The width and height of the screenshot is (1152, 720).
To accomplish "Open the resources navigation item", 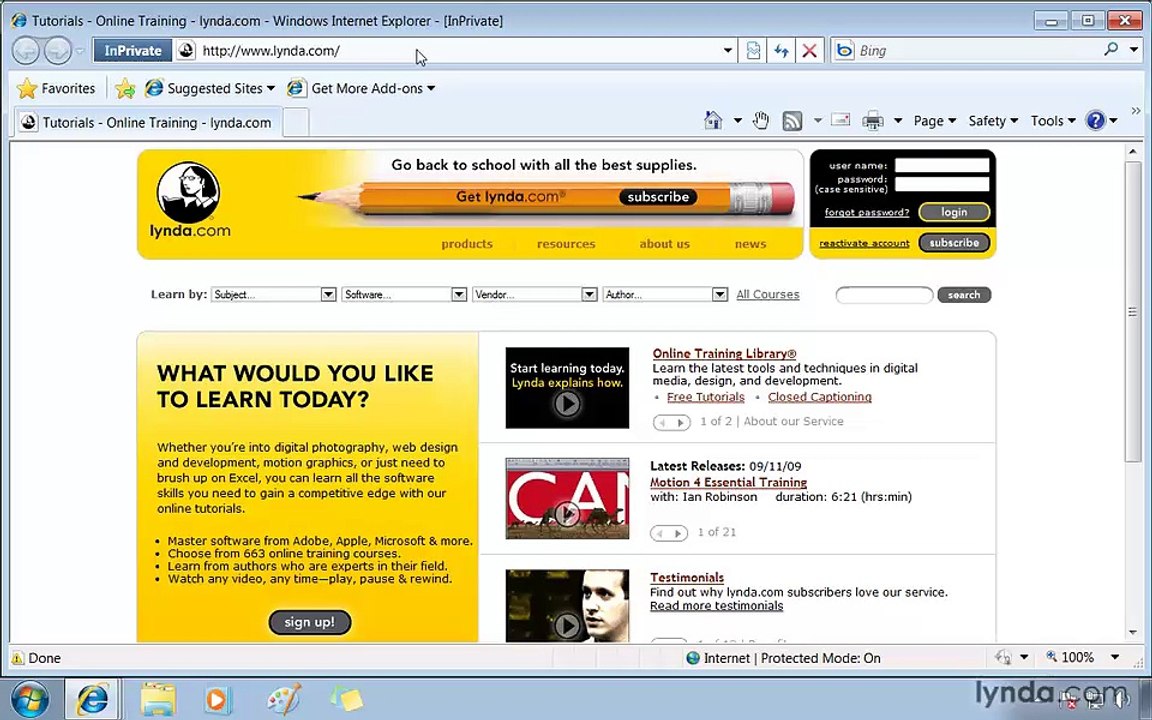I will 566,244.
